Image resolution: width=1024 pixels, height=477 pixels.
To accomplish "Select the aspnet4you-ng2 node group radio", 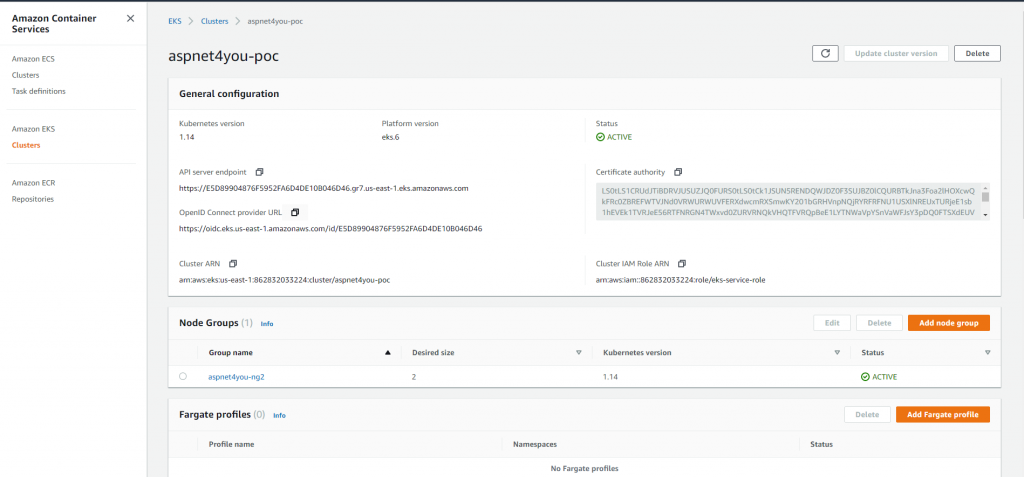I will 182,376.
